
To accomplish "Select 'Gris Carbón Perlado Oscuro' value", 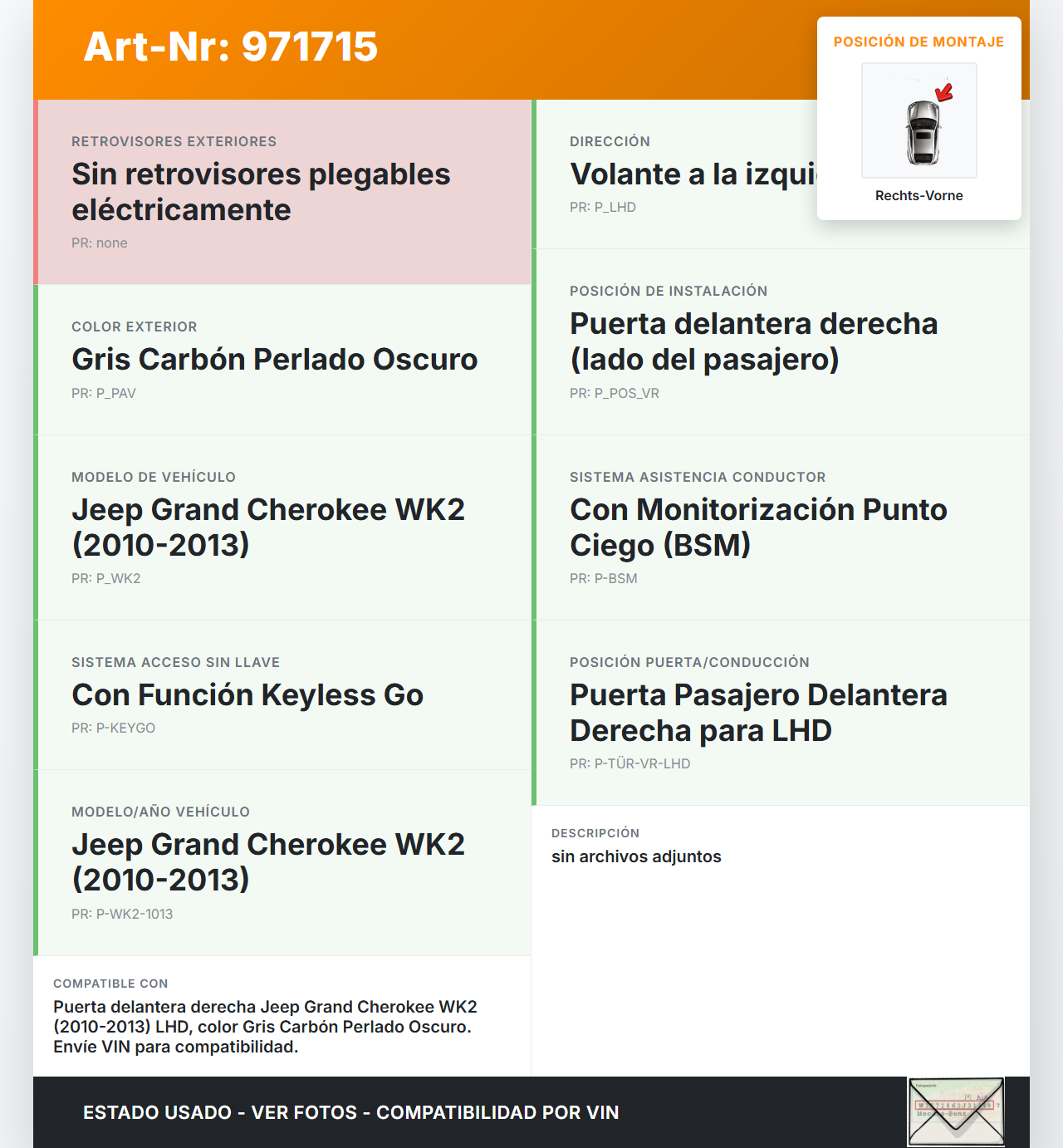I will point(275,359).
